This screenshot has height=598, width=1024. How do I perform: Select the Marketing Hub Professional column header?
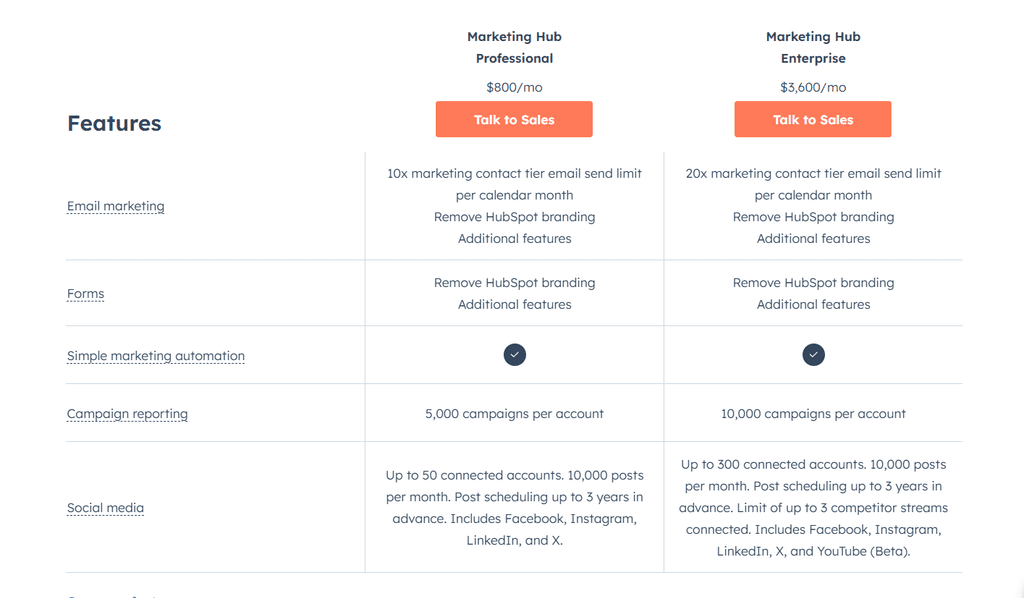point(514,47)
